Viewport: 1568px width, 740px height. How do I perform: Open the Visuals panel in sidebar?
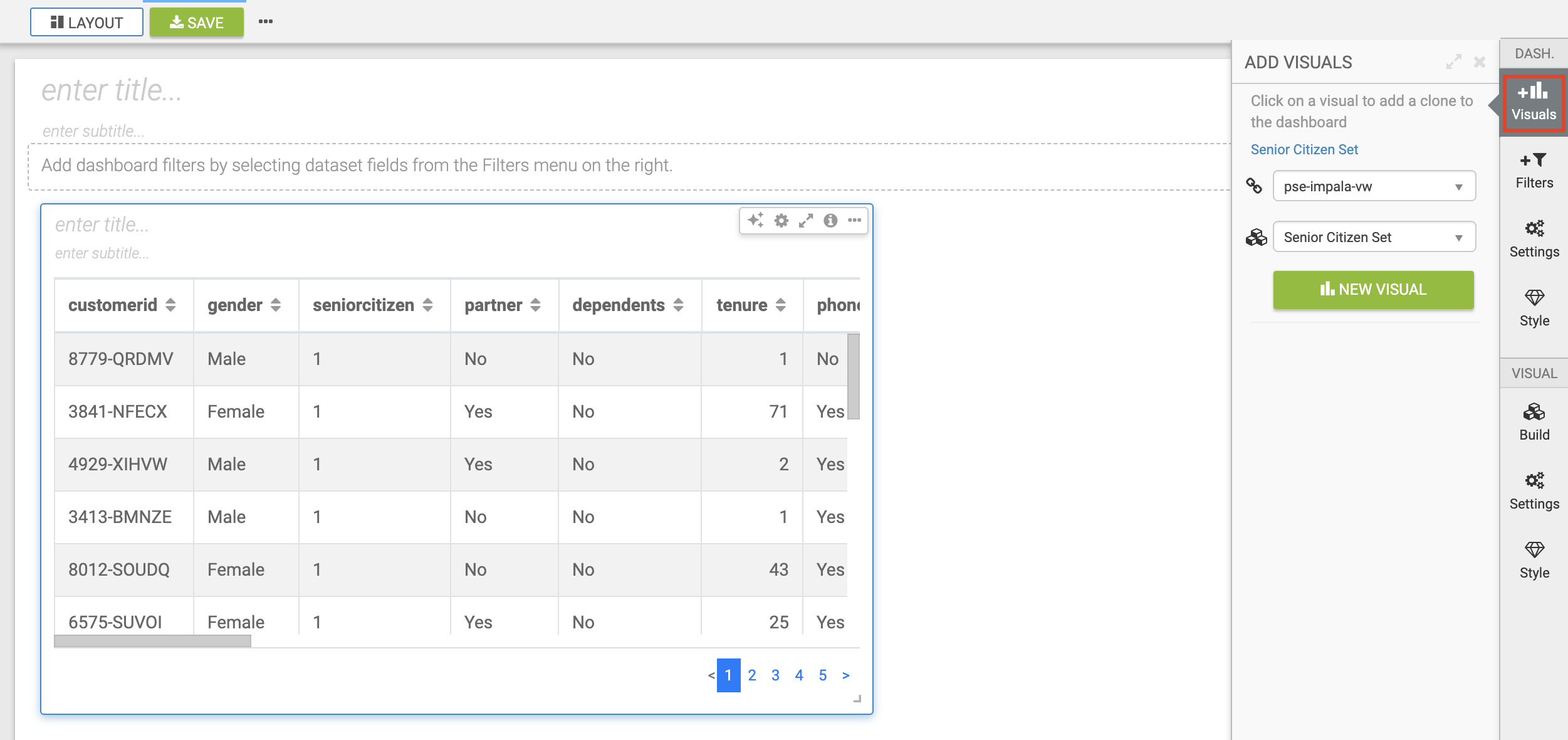[x=1533, y=102]
